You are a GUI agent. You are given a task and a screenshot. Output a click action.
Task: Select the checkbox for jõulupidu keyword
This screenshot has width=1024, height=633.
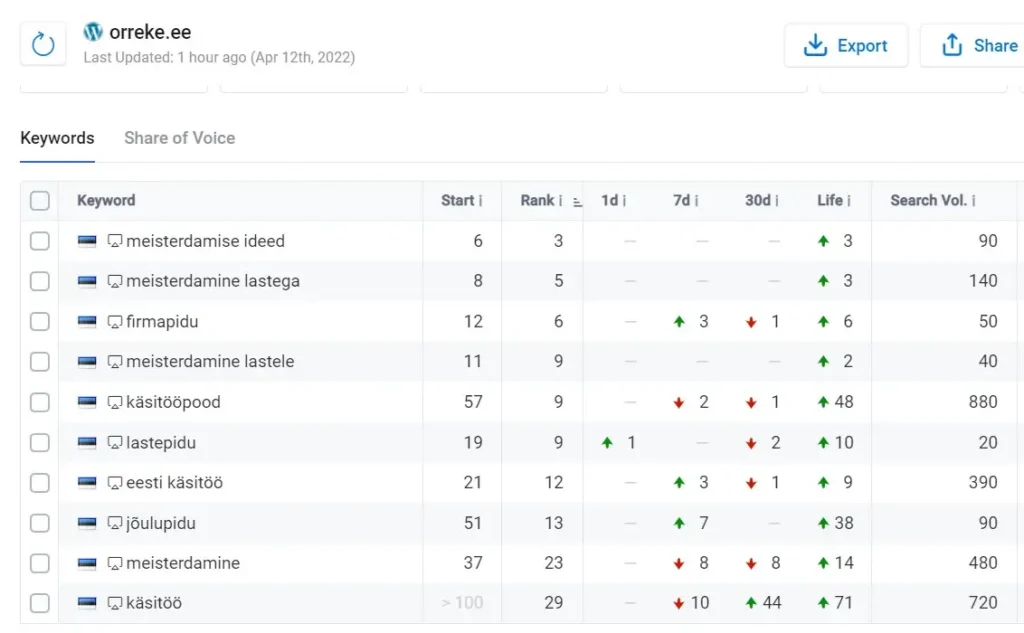point(40,523)
